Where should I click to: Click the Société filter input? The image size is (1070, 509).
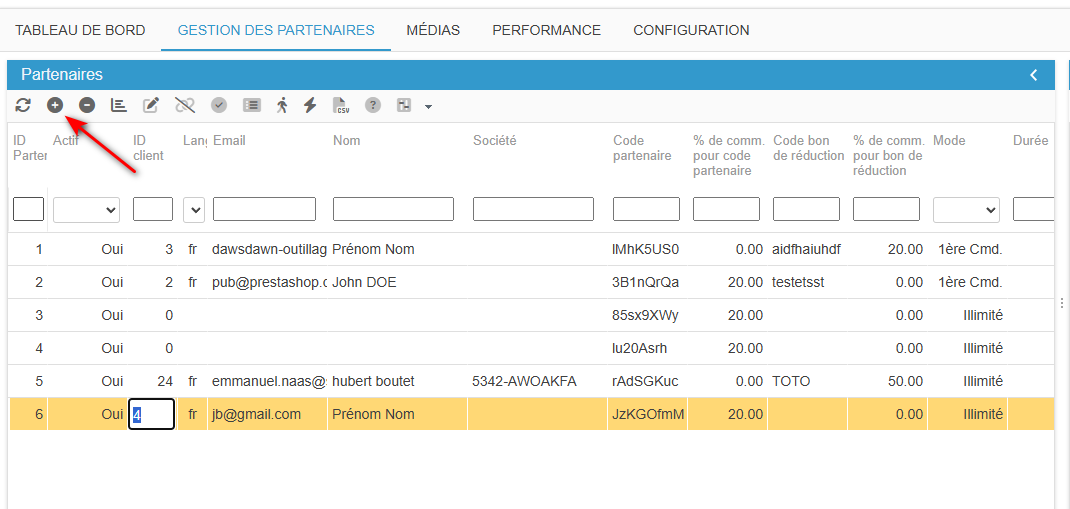[x=533, y=209]
